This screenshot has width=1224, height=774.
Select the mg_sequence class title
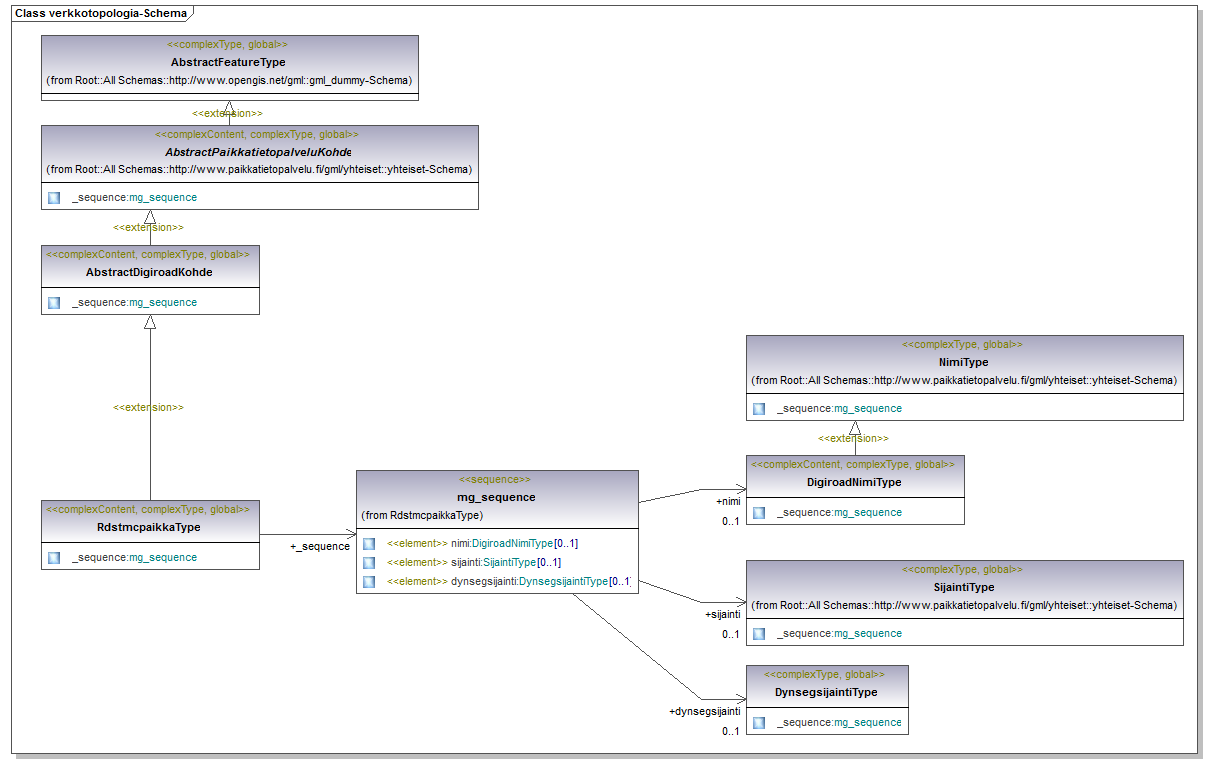[x=497, y=497]
